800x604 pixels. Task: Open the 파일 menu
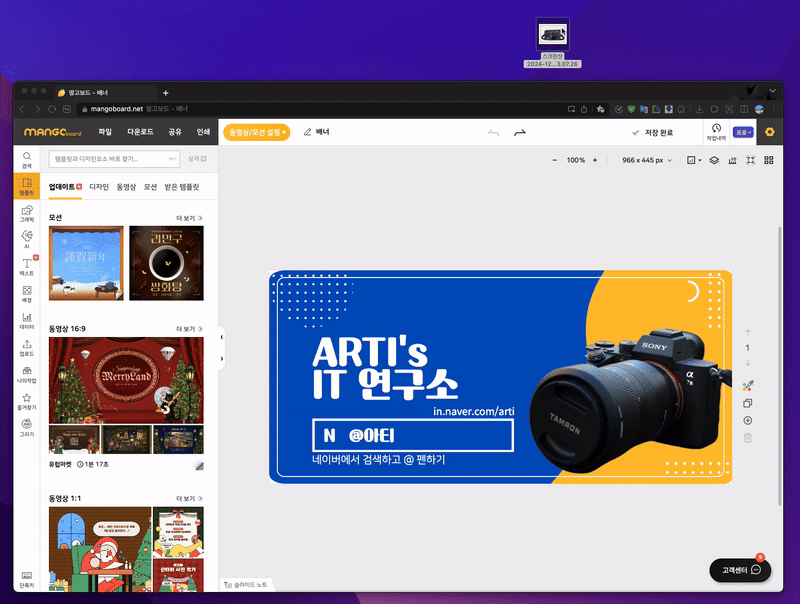point(105,132)
